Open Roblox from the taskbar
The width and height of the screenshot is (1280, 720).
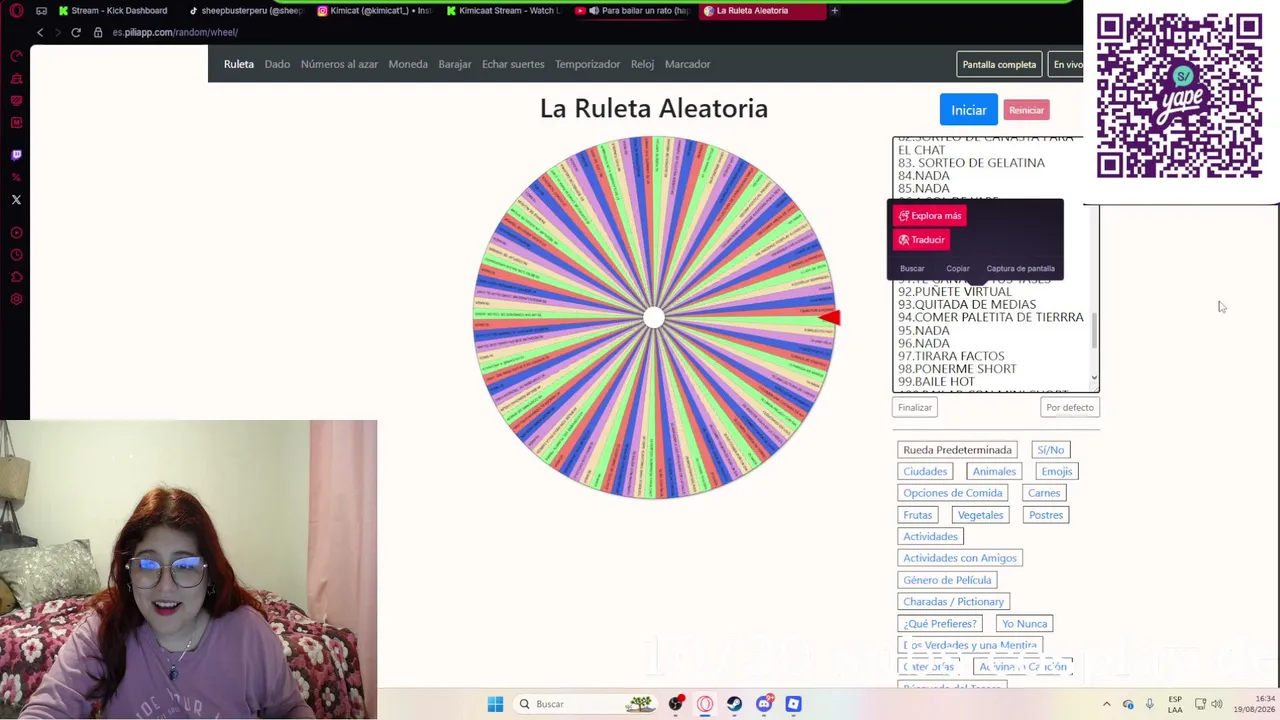793,704
